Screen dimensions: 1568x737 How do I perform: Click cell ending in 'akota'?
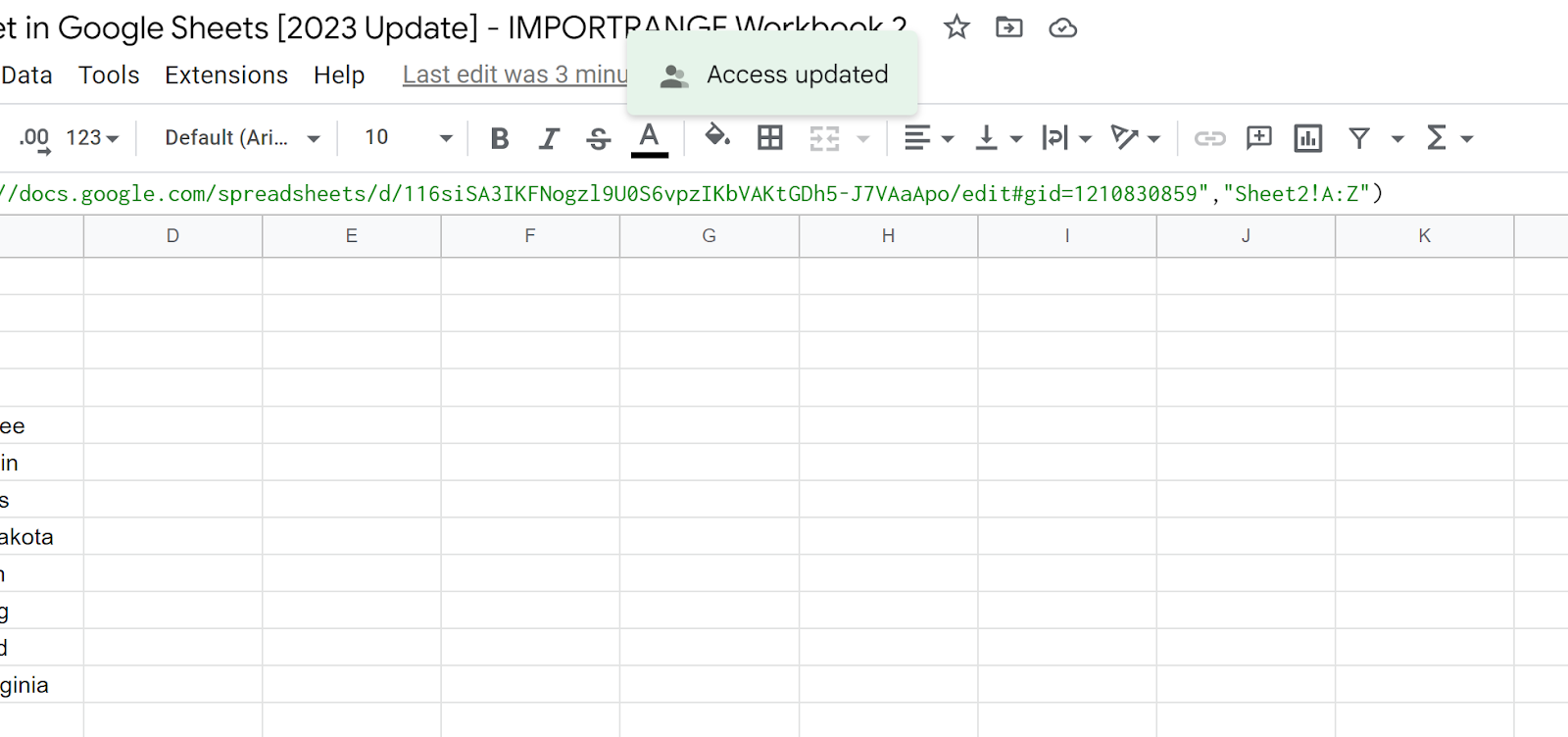[41, 536]
